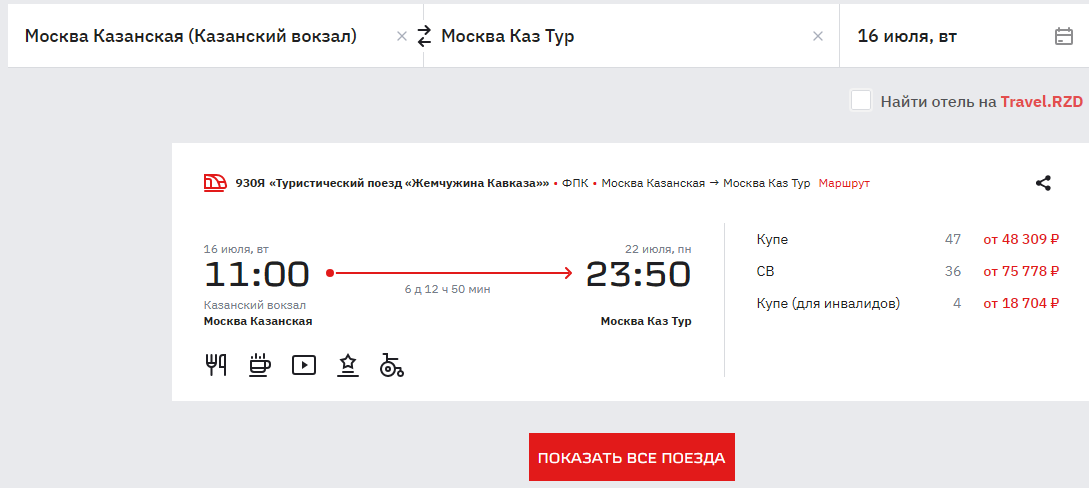Show all trains with ПОКАЗАТЬ ВСЕ ПОЕЗДА
Screen dimensions: 1089x488
coord(631,457)
